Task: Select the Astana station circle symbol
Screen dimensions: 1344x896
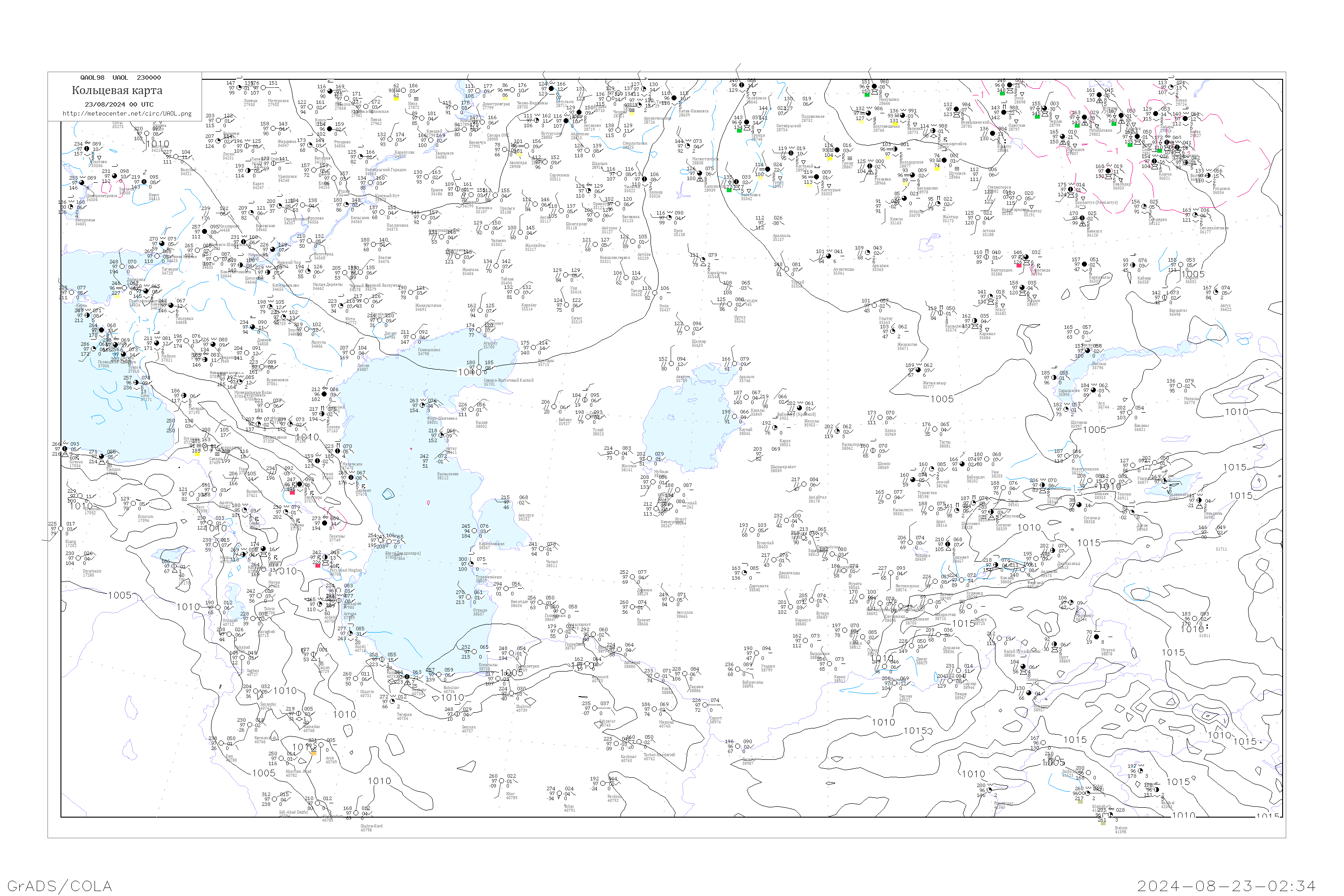Action: [x=978, y=218]
